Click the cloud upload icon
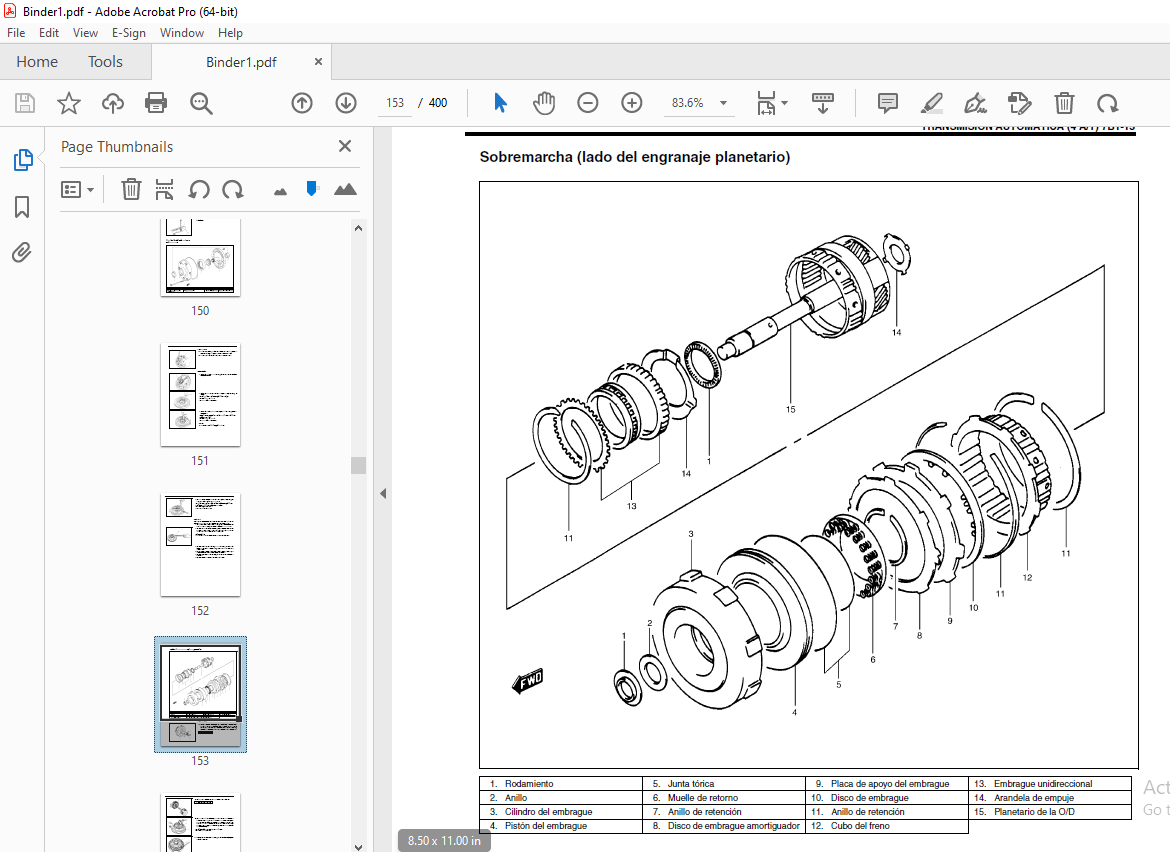The image size is (1170, 852). [x=113, y=103]
